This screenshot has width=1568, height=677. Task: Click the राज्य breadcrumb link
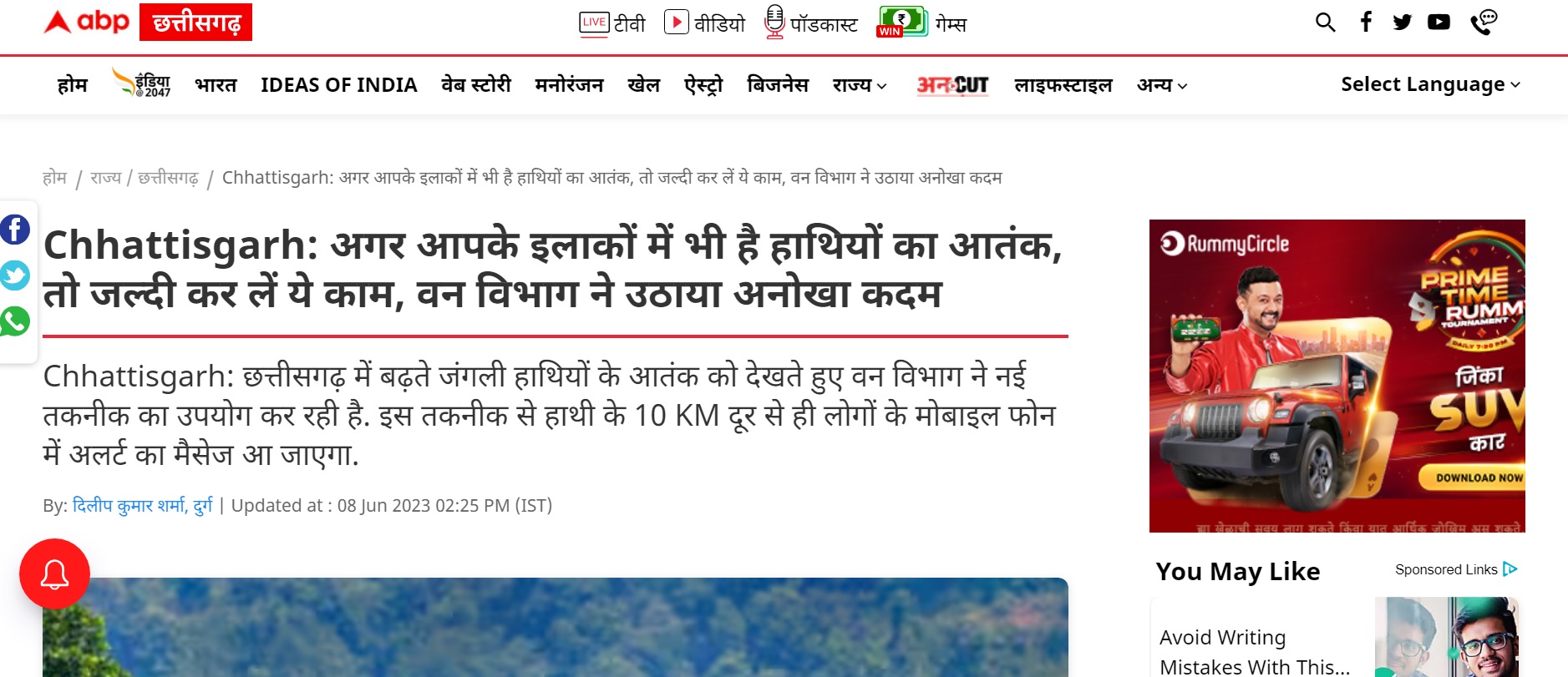(x=105, y=177)
